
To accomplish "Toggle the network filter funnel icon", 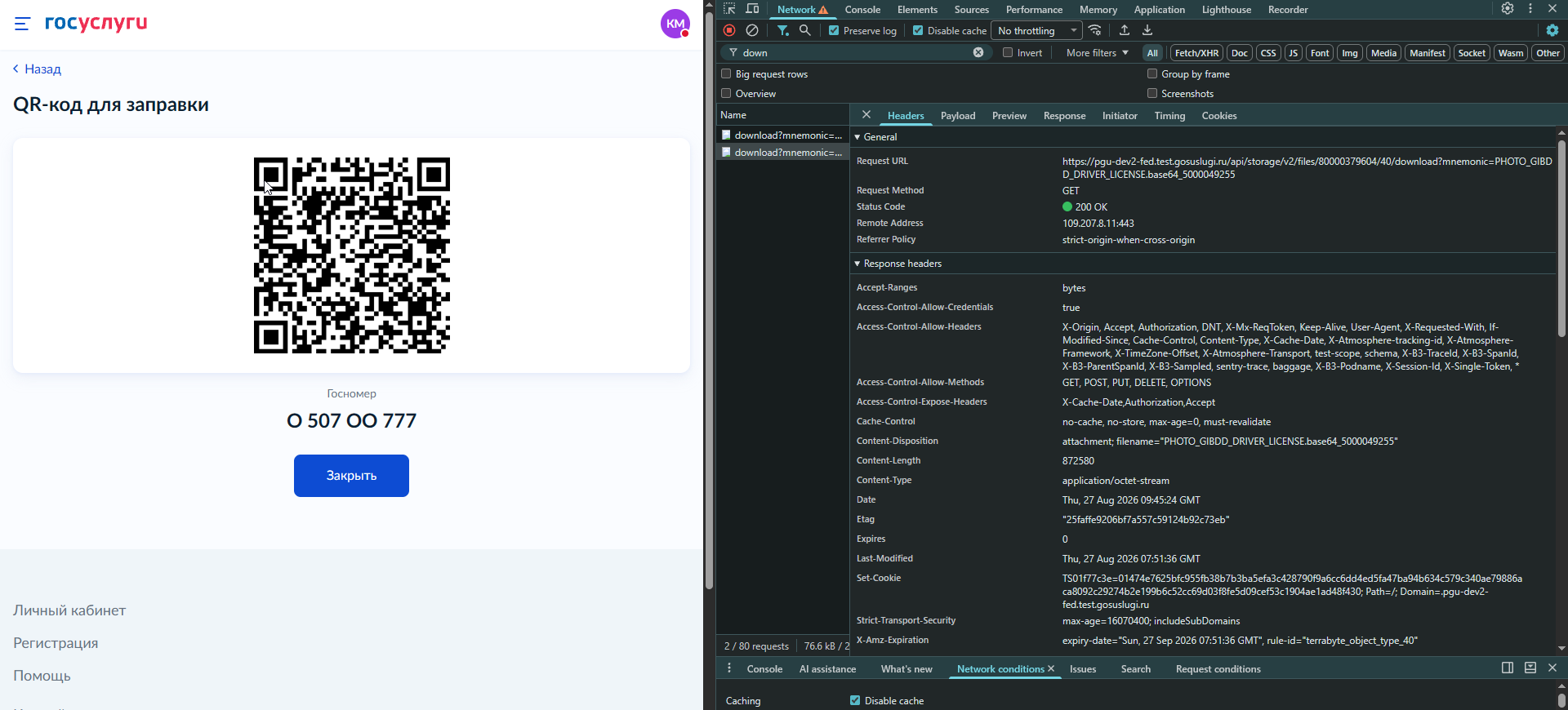I will point(782,30).
